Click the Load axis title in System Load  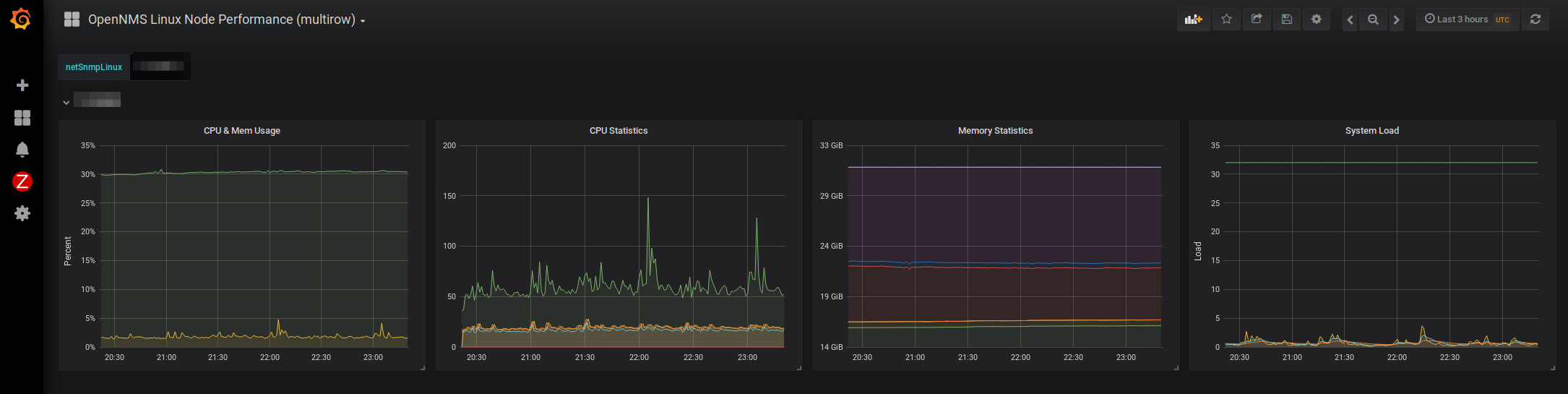[x=1198, y=251]
